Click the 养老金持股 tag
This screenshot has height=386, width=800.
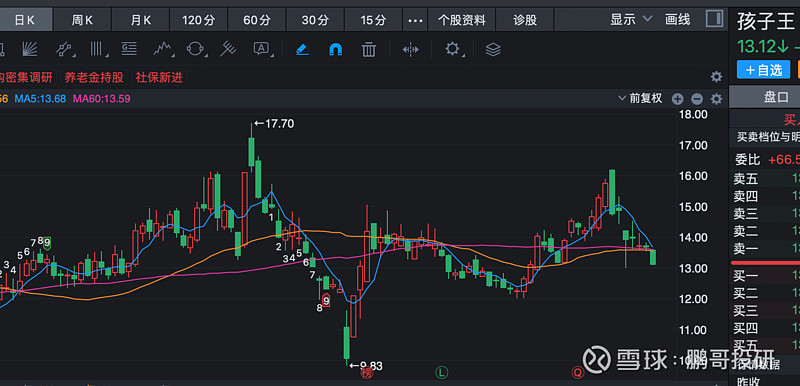94,78
